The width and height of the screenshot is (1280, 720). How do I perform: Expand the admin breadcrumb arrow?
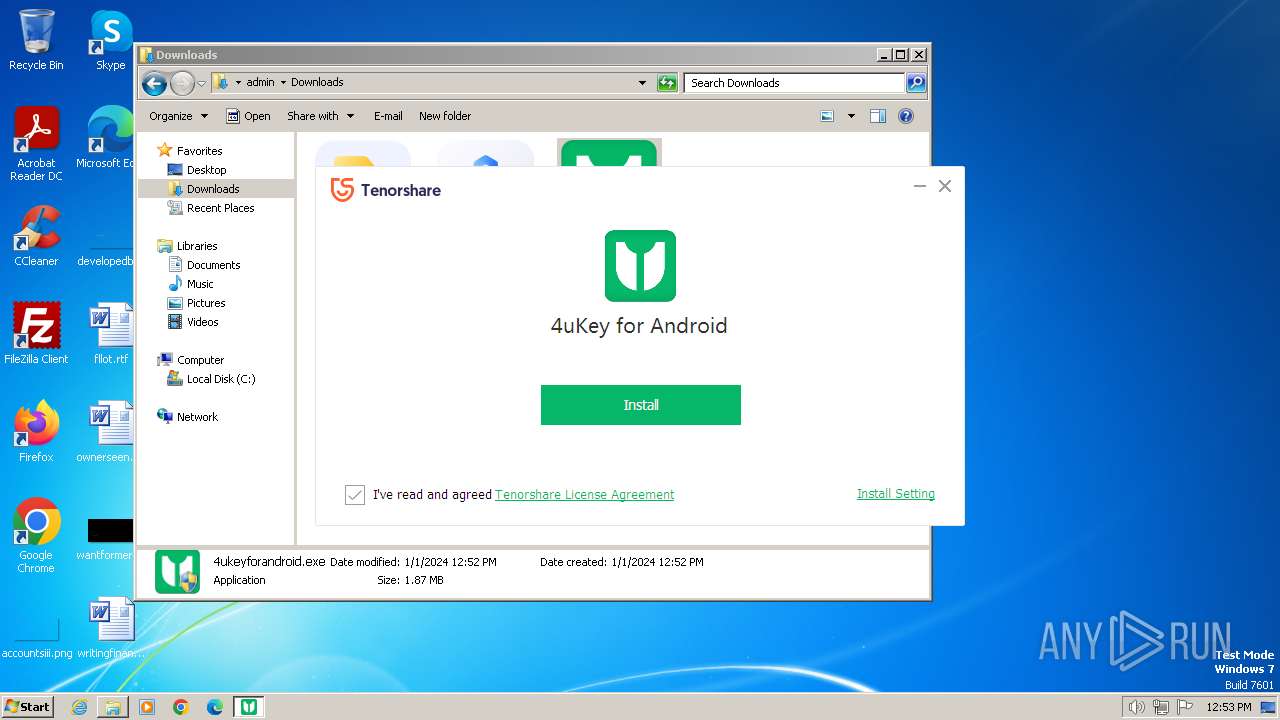pyautogui.click(x=283, y=83)
